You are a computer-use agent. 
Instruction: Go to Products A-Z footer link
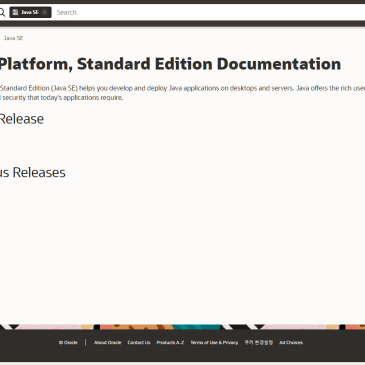pyautogui.click(x=170, y=342)
